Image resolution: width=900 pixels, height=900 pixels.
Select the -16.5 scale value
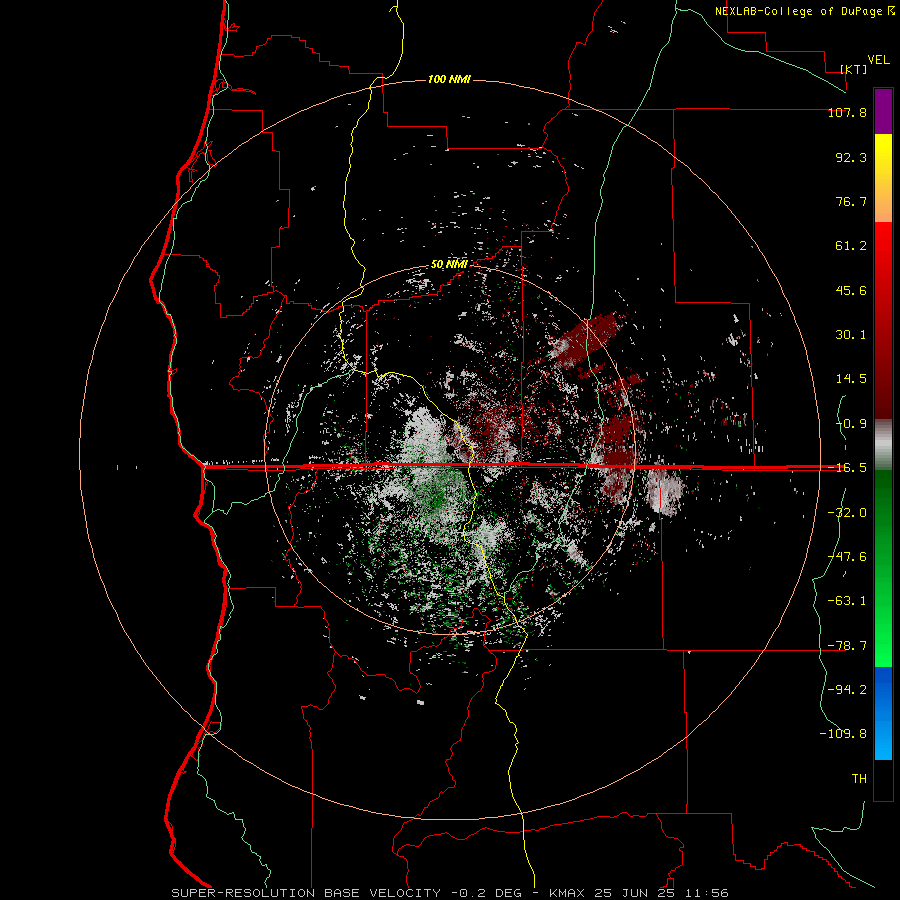[x=847, y=468]
